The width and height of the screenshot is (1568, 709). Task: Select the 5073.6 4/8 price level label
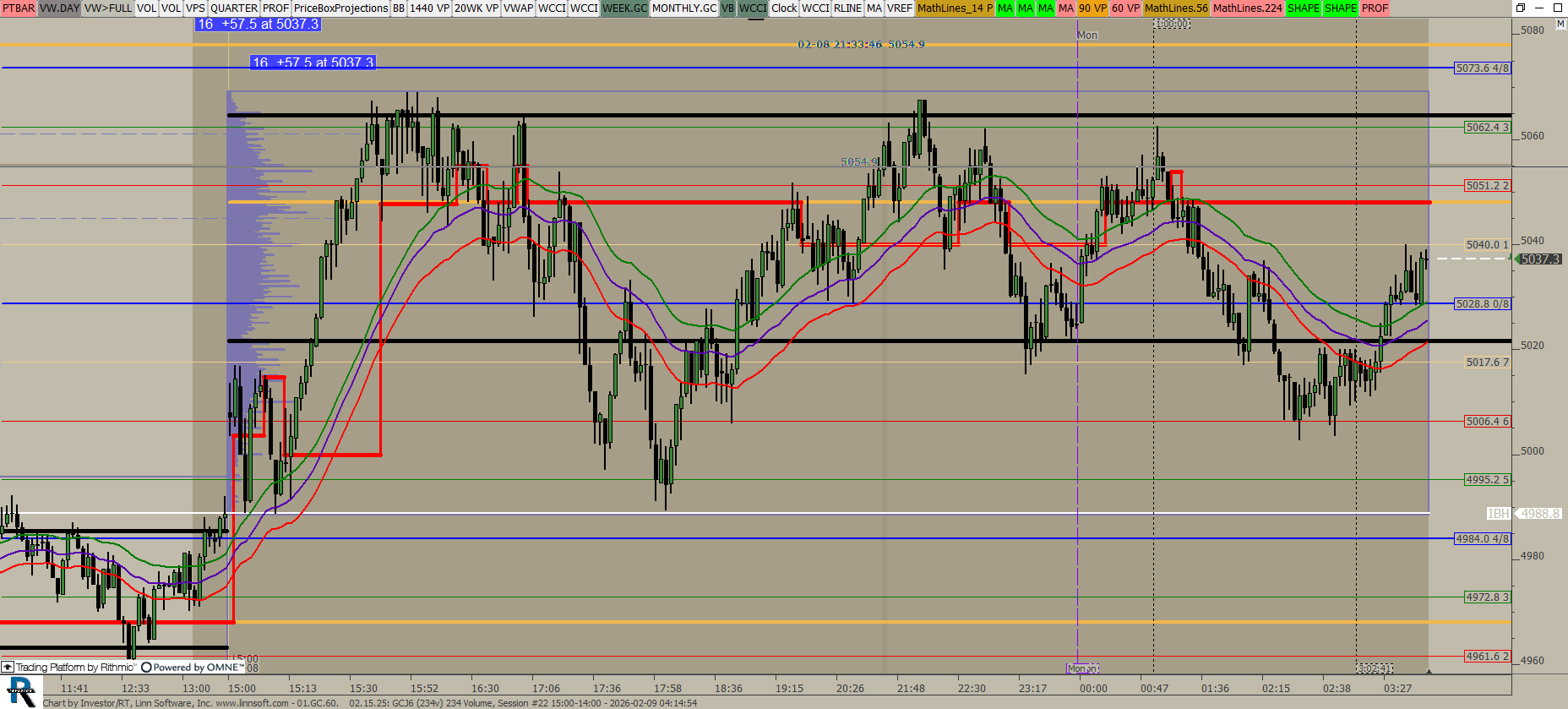click(x=1482, y=68)
